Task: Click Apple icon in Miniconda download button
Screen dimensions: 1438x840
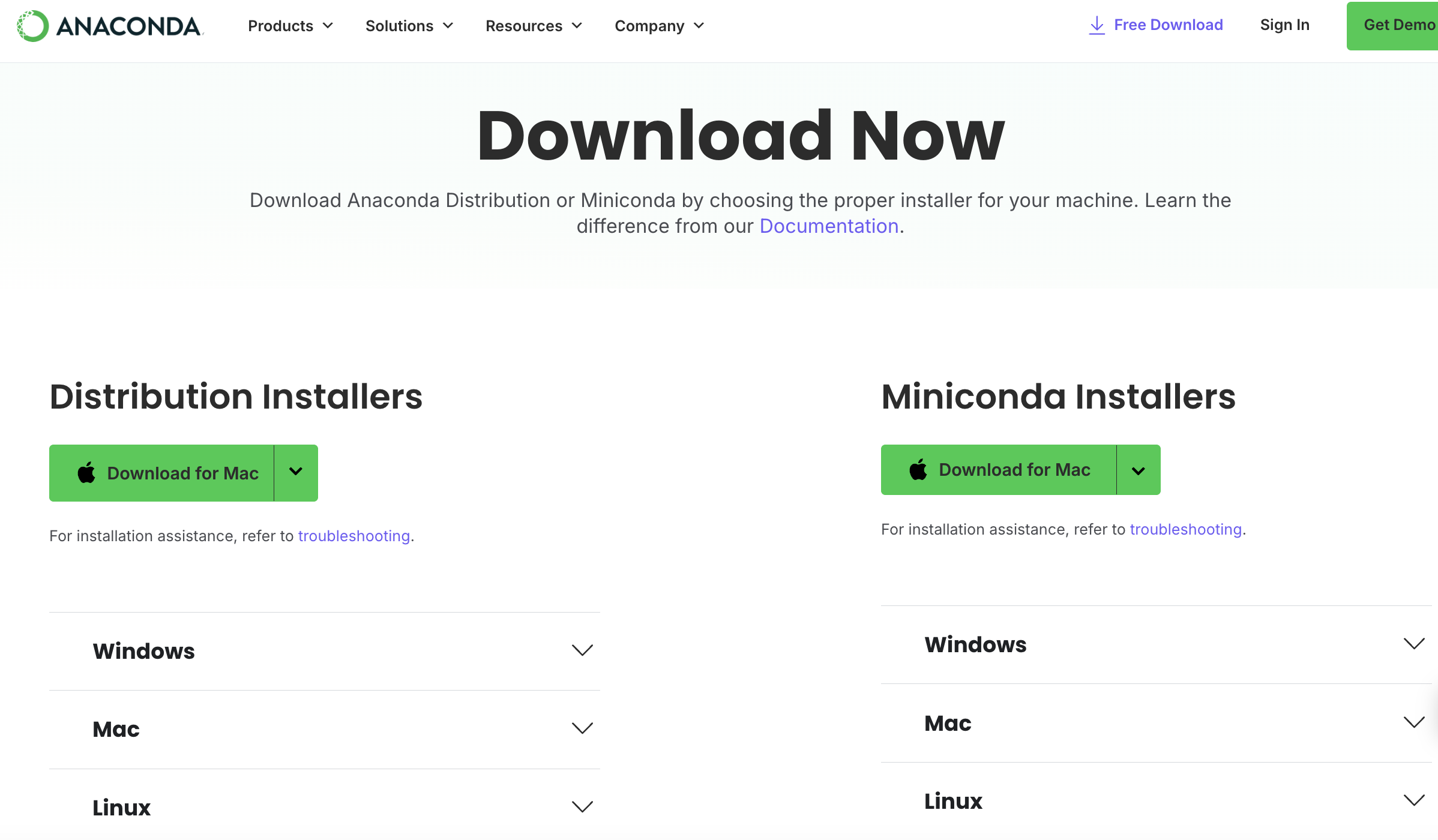Action: click(x=918, y=469)
